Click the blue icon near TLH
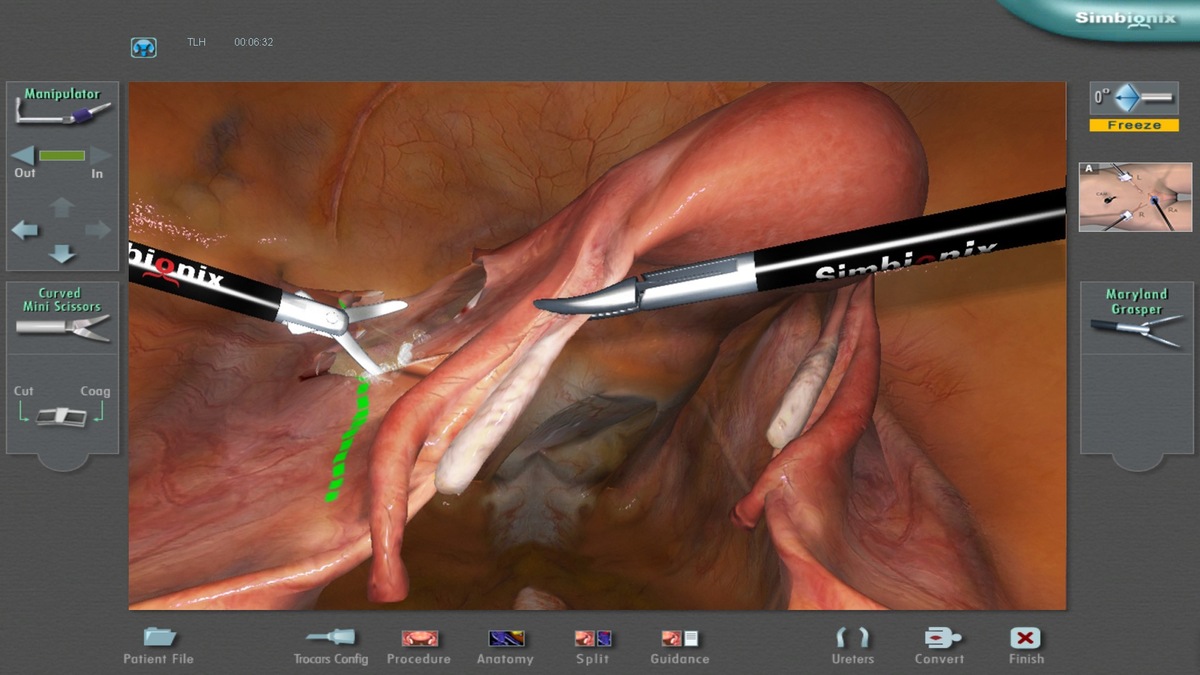1200x675 pixels. pos(144,47)
